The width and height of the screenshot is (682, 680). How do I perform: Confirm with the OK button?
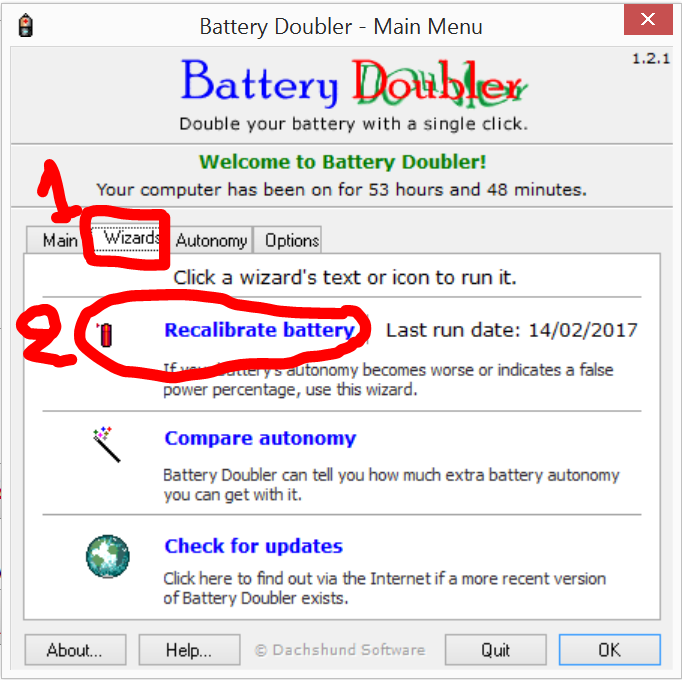click(609, 650)
